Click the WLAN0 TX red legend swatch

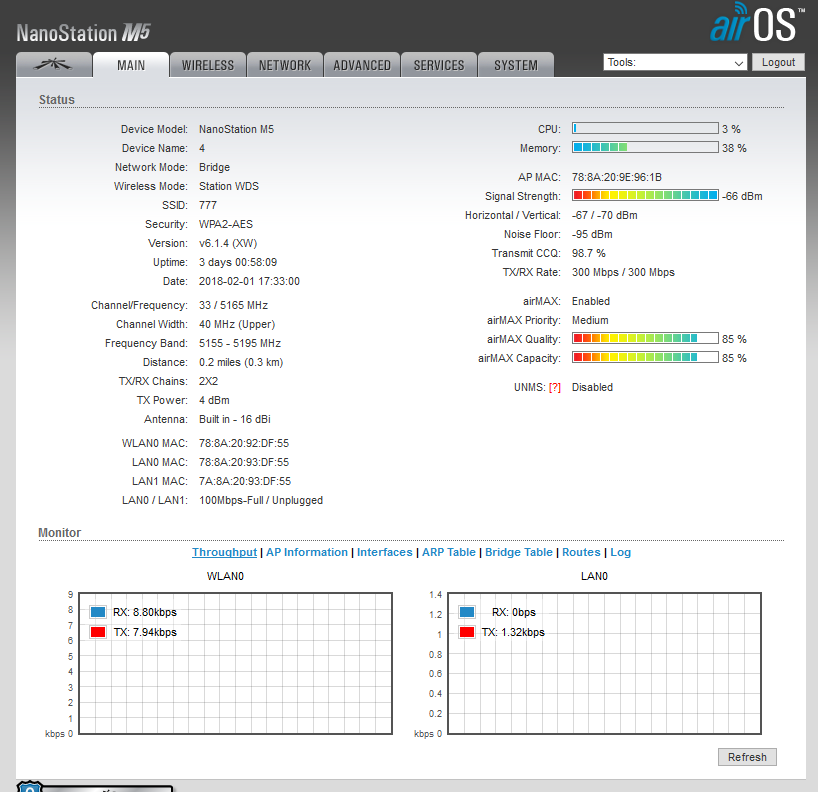click(98, 632)
